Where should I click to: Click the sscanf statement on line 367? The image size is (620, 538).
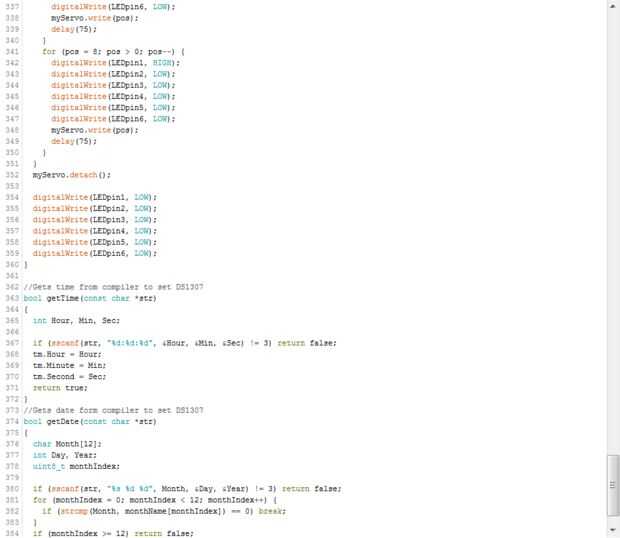click(x=184, y=343)
